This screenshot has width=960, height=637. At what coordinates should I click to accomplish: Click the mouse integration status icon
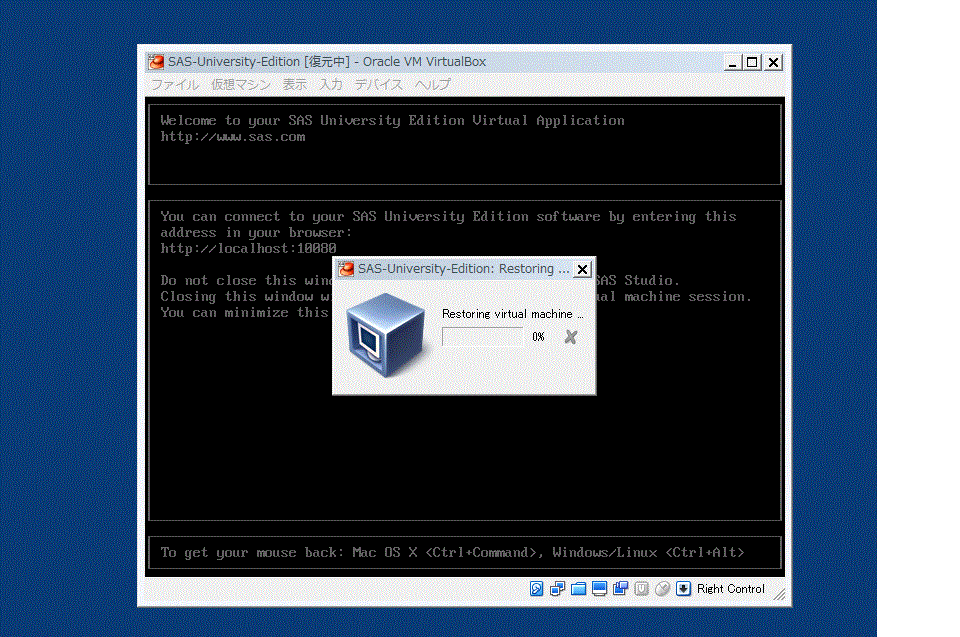(x=662, y=589)
